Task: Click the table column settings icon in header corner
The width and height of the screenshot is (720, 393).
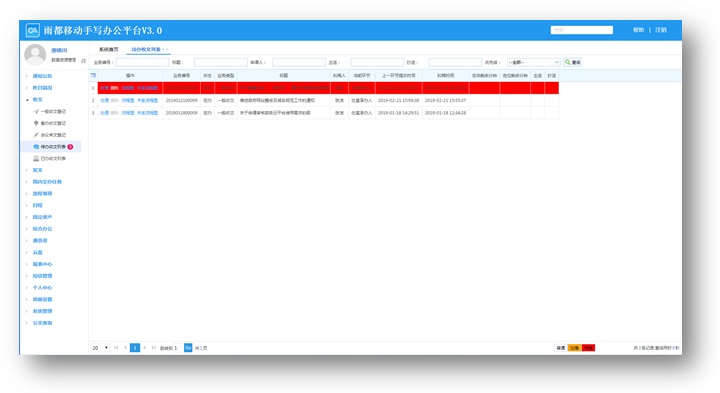Action: [93, 75]
